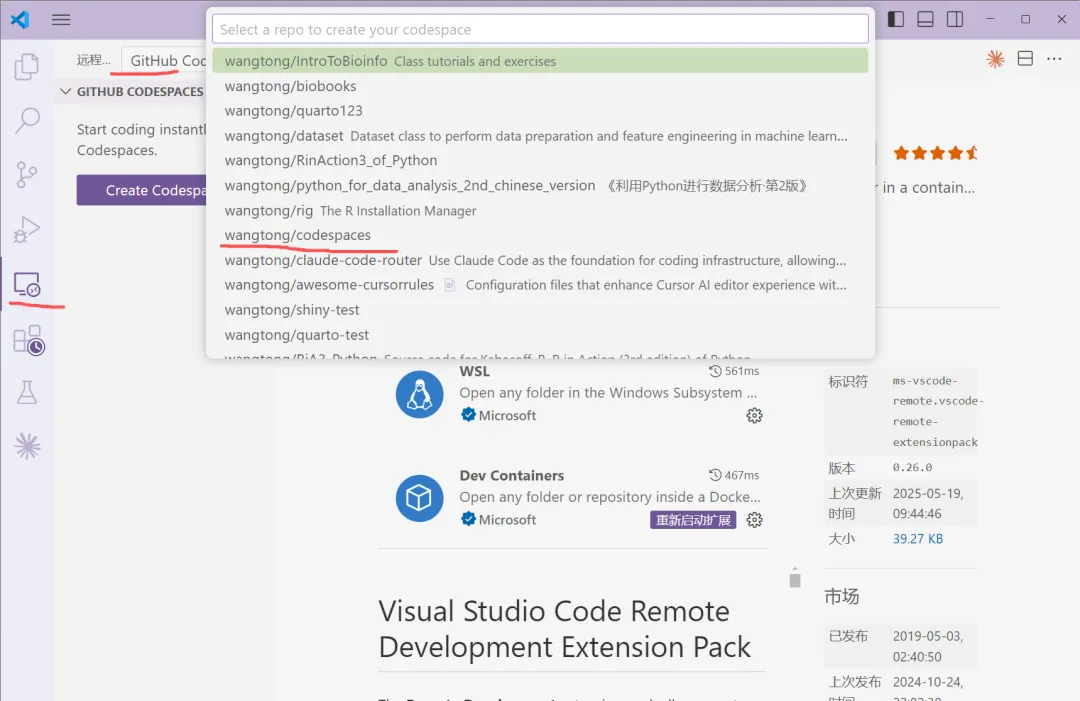This screenshot has width=1080, height=701.
Task: Click the 0.26.0 version value
Action: click(x=913, y=467)
